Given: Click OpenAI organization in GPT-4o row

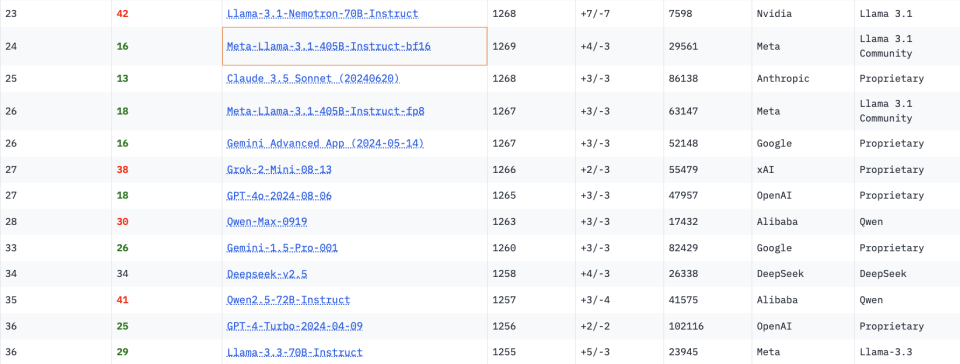Looking at the screenshot, I should click(x=774, y=196).
